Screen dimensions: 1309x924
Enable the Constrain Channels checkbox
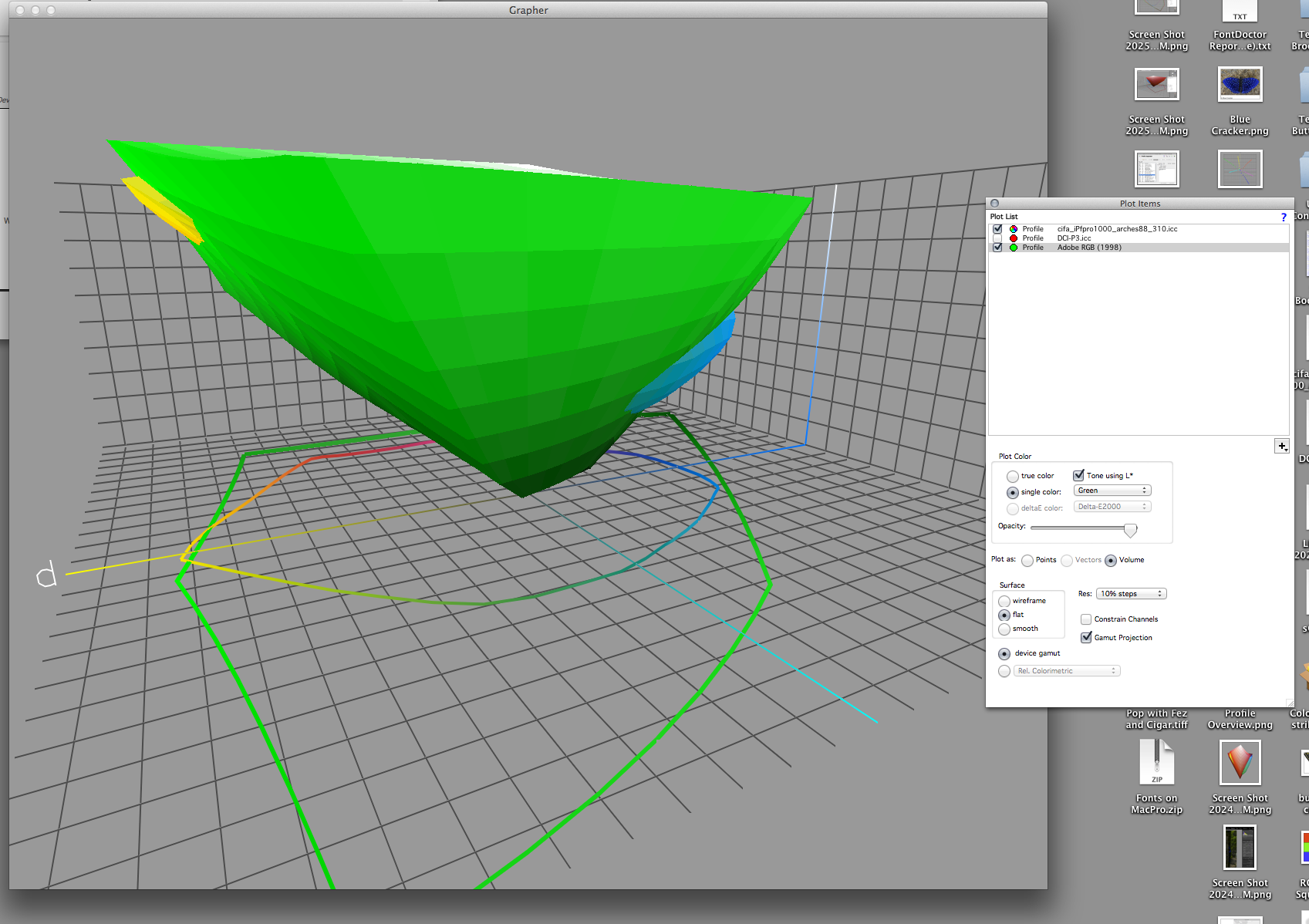click(x=1086, y=619)
